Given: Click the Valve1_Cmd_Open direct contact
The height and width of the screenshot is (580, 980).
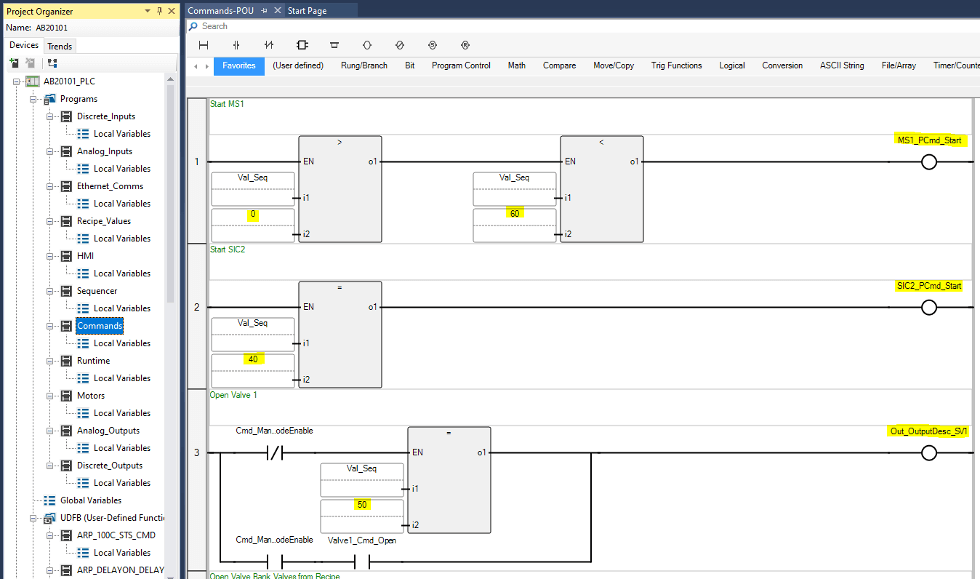Looking at the screenshot, I should click(362, 562).
